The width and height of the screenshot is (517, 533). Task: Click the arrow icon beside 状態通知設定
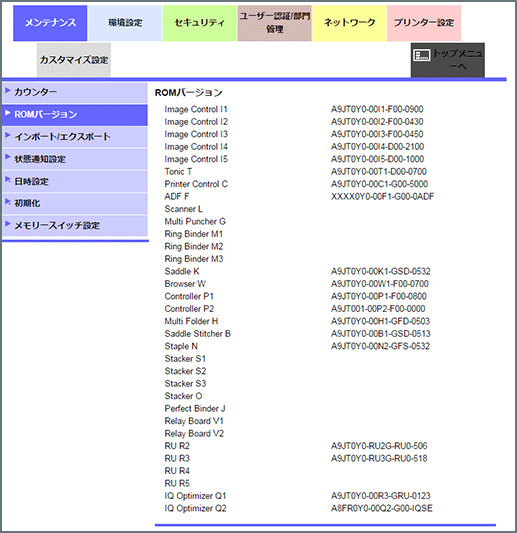click(8, 157)
